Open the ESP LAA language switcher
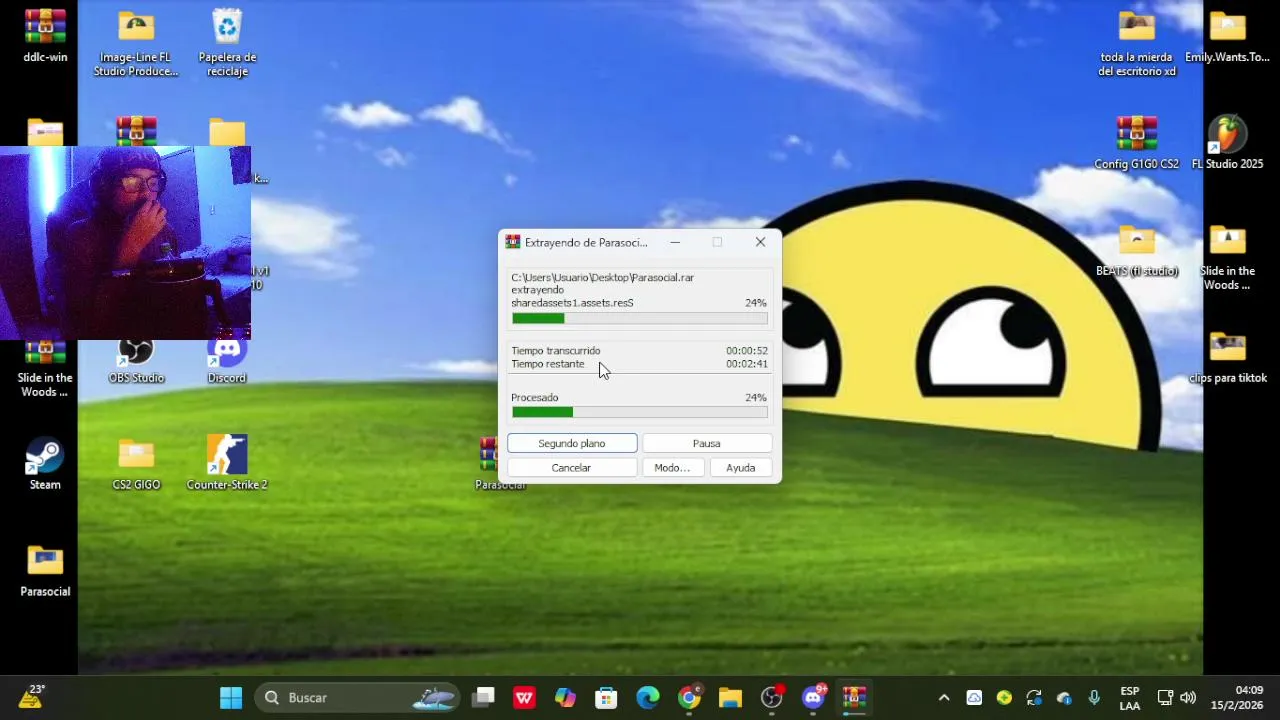Screen dimensions: 1280x720 (x=1129, y=698)
